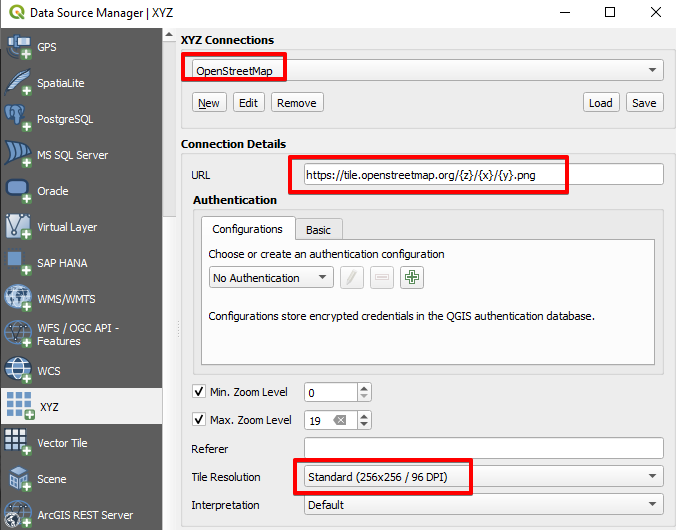Click the Edit connection button
Screen dimensions: 676x530
pos(249,103)
